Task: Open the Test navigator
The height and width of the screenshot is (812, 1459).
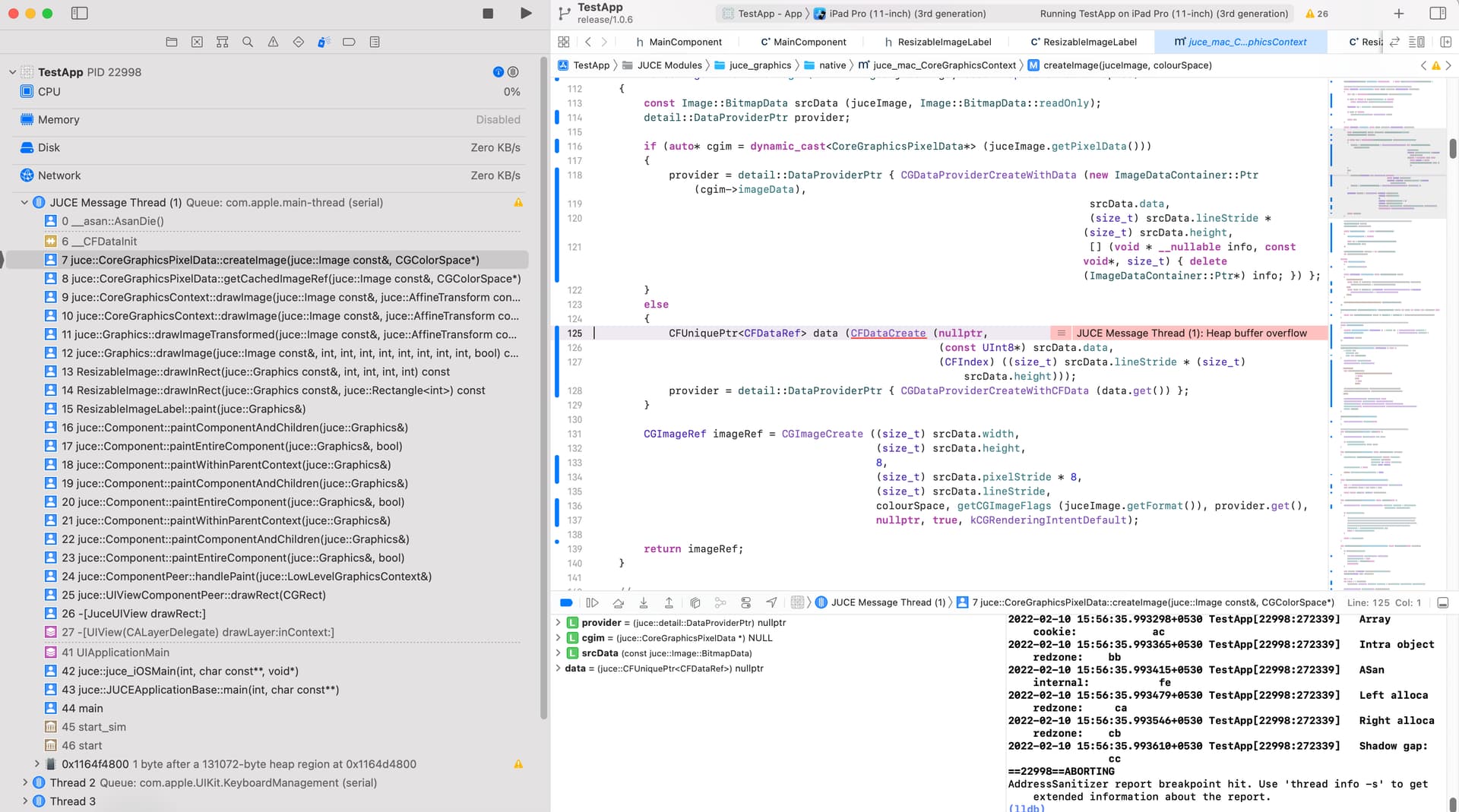Action: (299, 42)
